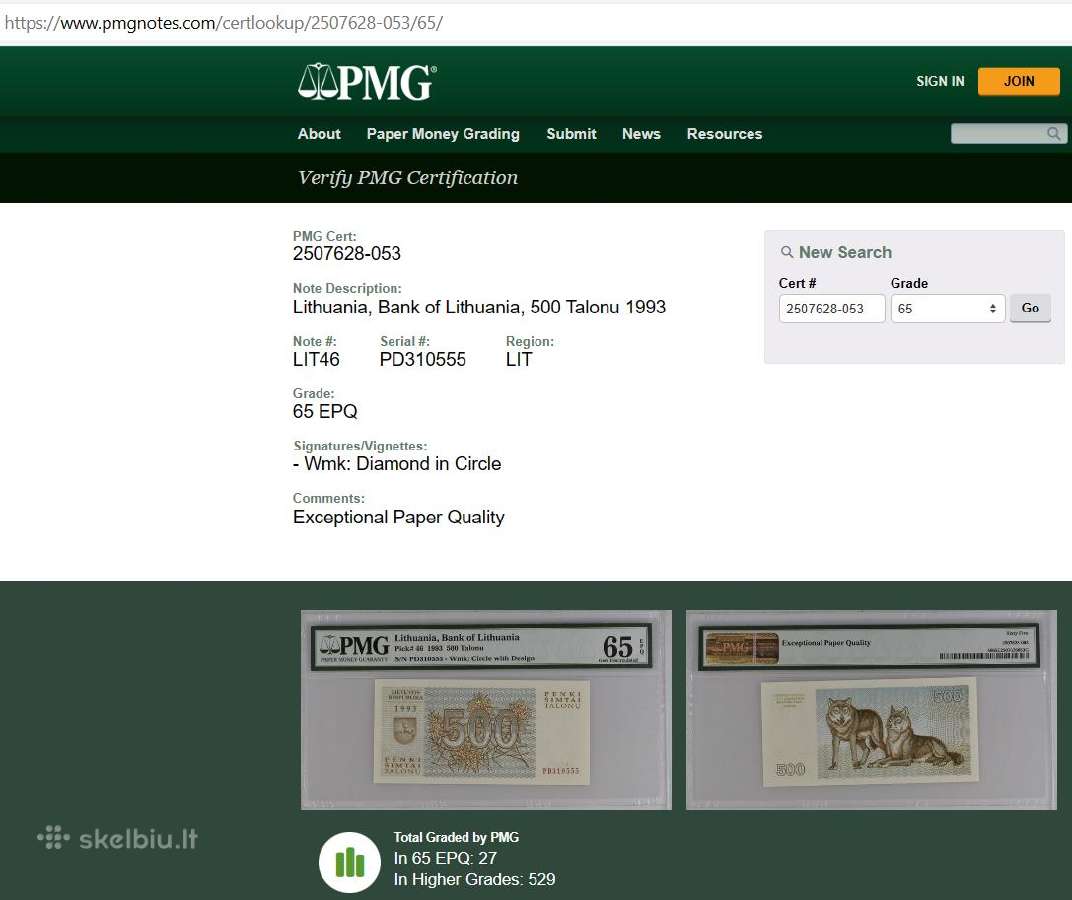The width and height of the screenshot is (1072, 900).
Task: Click the note description Lithuania 500 Talonu
Action: [479, 307]
